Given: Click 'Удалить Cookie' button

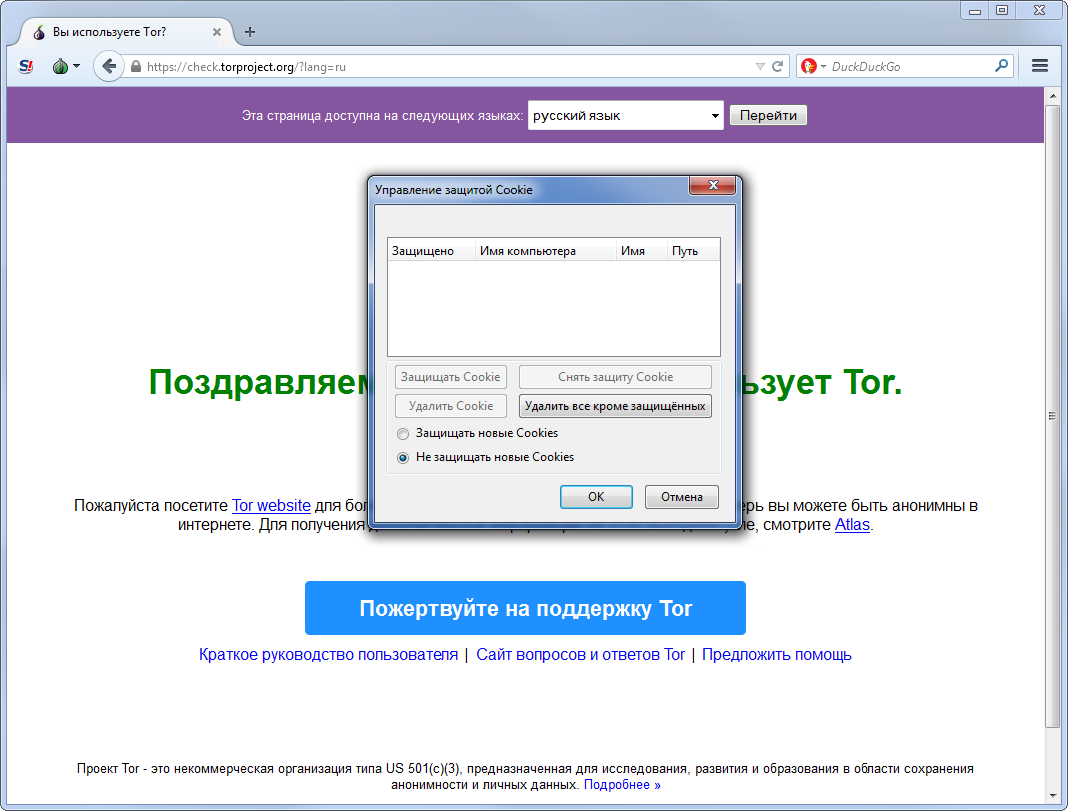Looking at the screenshot, I should click(450, 406).
